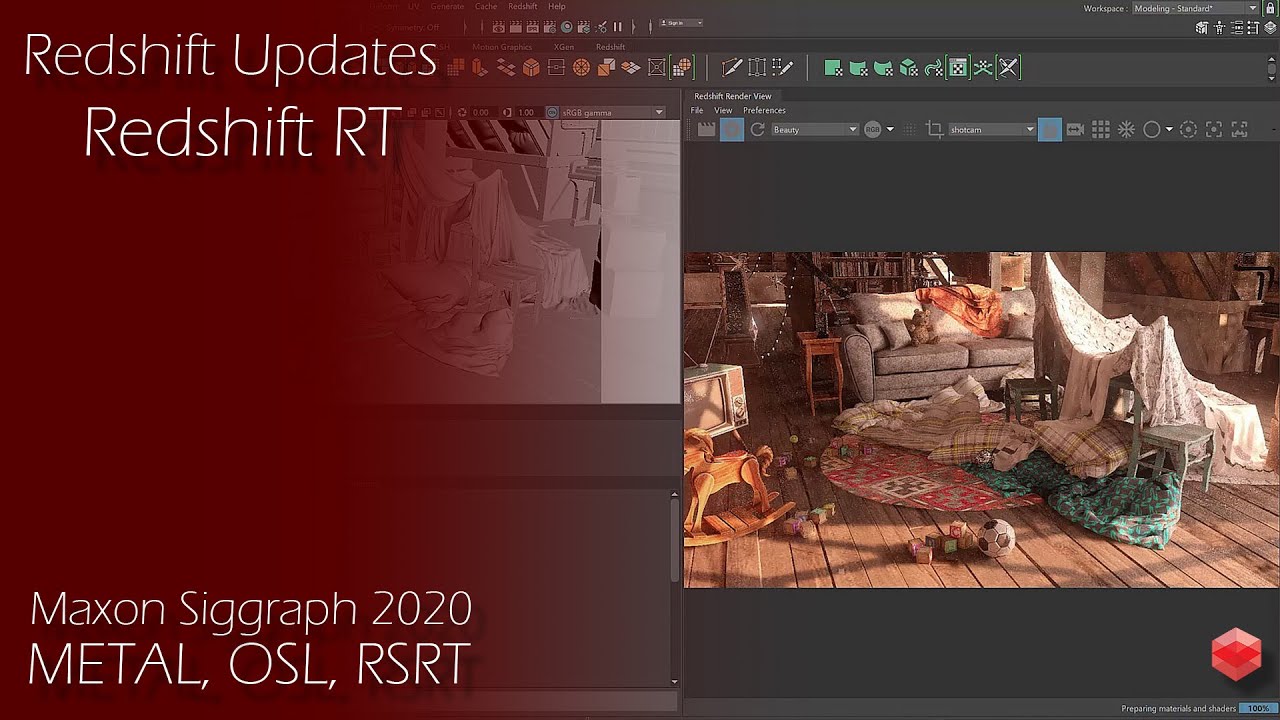Click the orange cube shelf icon
Viewport: 1280px width, 720px height.
pyautogui.click(x=531, y=68)
